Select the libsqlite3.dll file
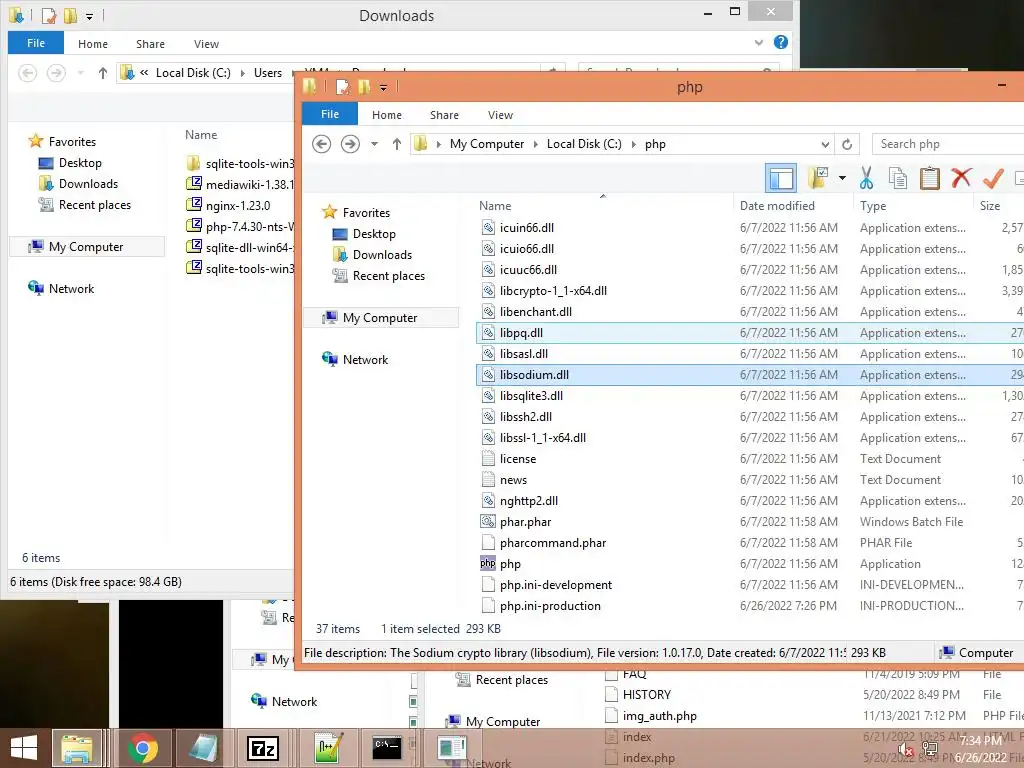The image size is (1024, 768). tap(531, 396)
